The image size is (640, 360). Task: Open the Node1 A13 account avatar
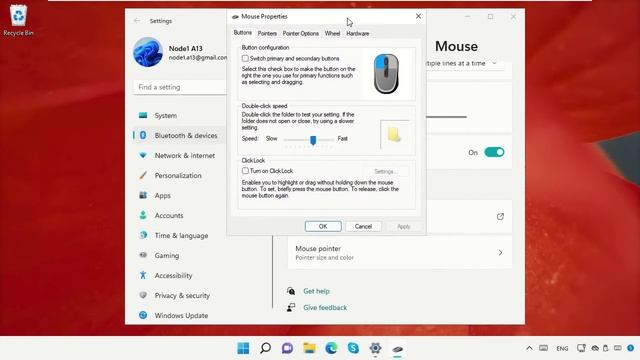(148, 52)
